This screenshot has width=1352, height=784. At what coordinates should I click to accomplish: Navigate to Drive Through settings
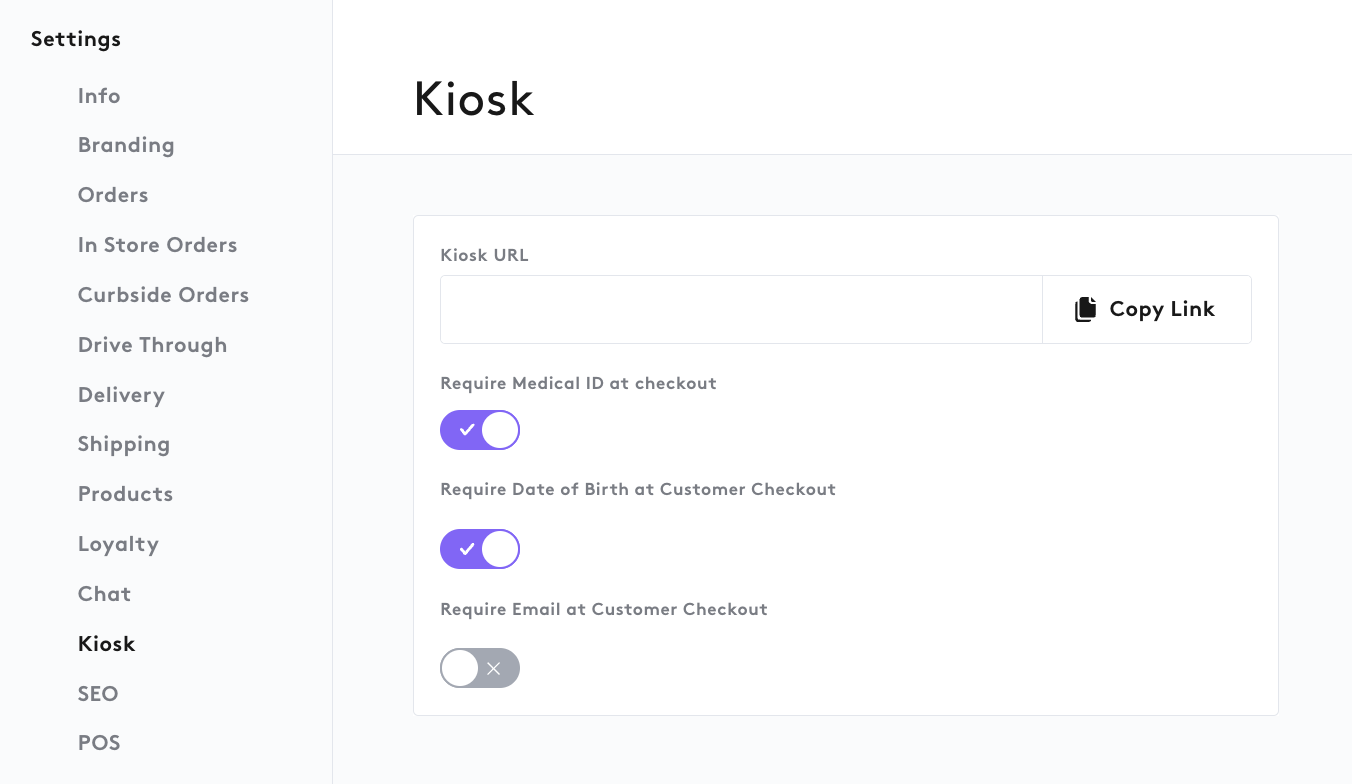(x=152, y=345)
